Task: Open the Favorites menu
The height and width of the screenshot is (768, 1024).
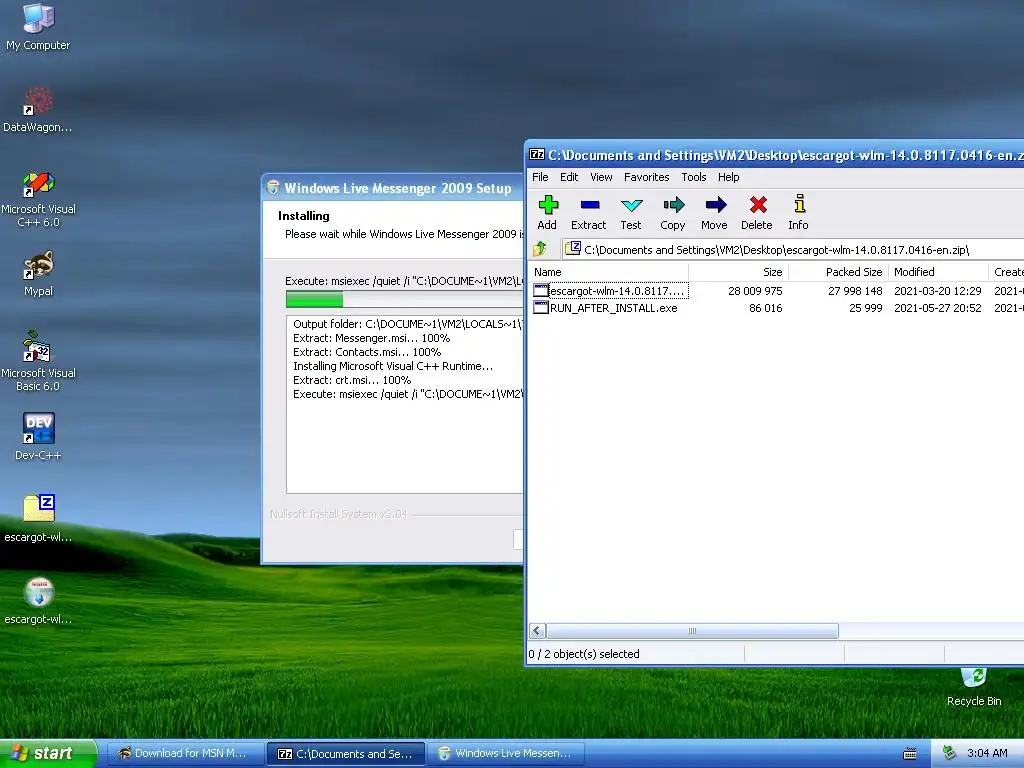Action: tap(647, 177)
